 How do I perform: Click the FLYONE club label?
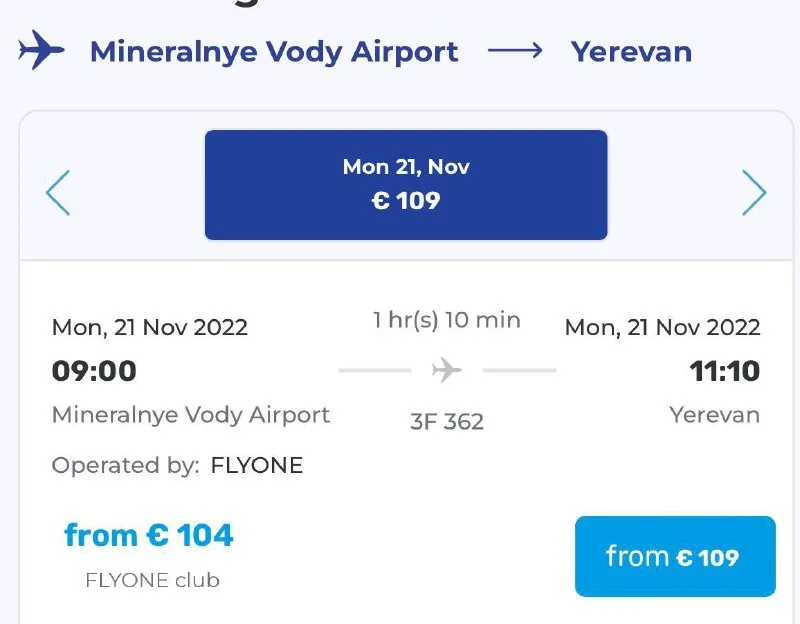tap(152, 580)
